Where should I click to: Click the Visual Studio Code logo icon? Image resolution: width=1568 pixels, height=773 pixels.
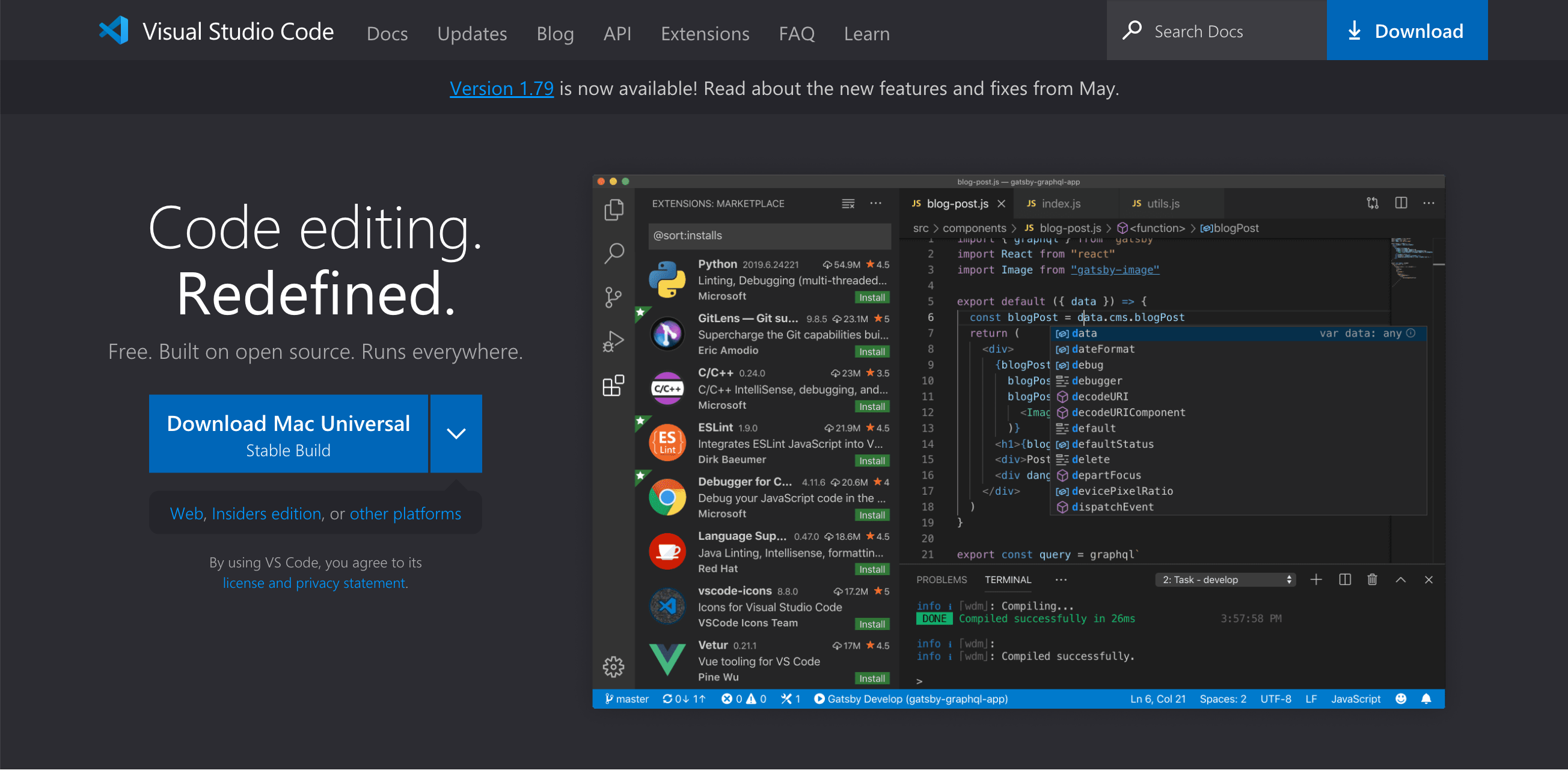click(114, 31)
